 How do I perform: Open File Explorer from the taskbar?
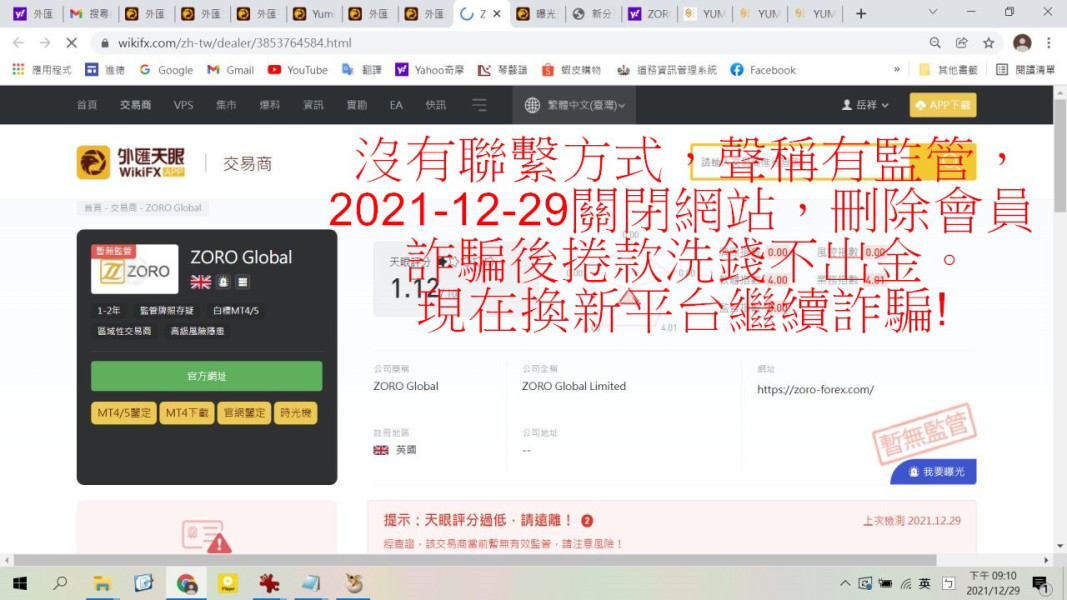102,583
